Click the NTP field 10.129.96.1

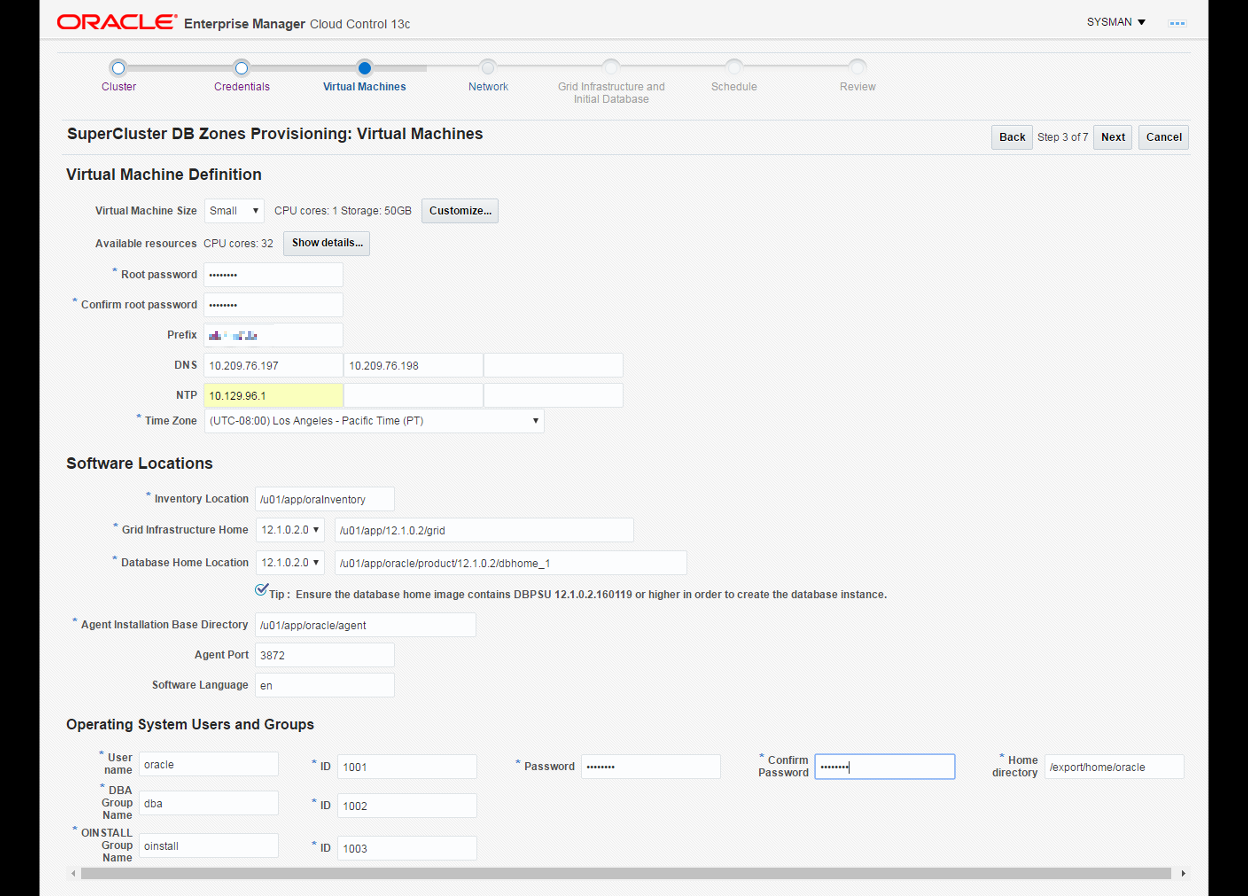click(x=274, y=395)
